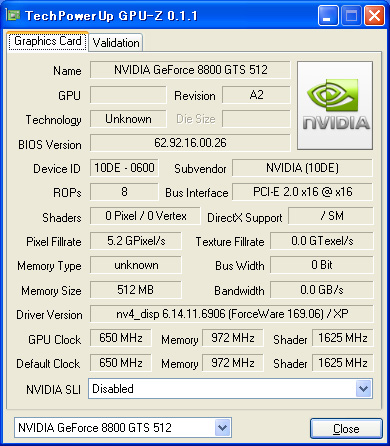Click GPU Clock row Shader value 1625 MHz
This screenshot has height=446, width=390.
[343, 338]
